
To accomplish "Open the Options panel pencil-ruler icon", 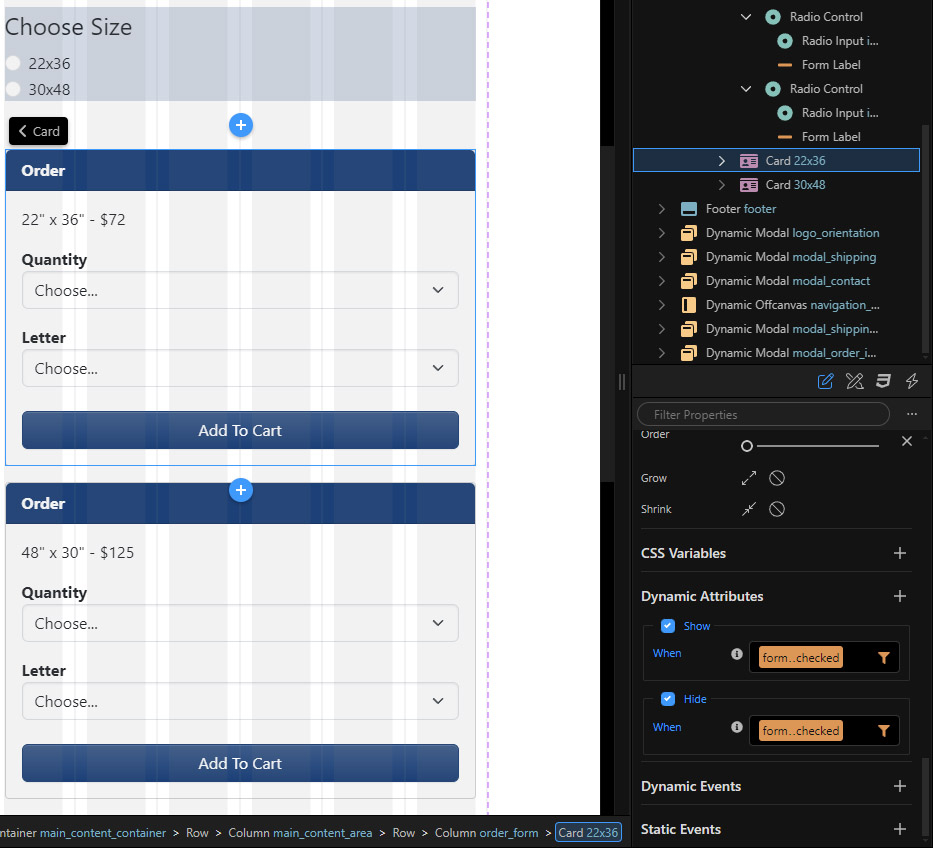I will (x=854, y=381).
